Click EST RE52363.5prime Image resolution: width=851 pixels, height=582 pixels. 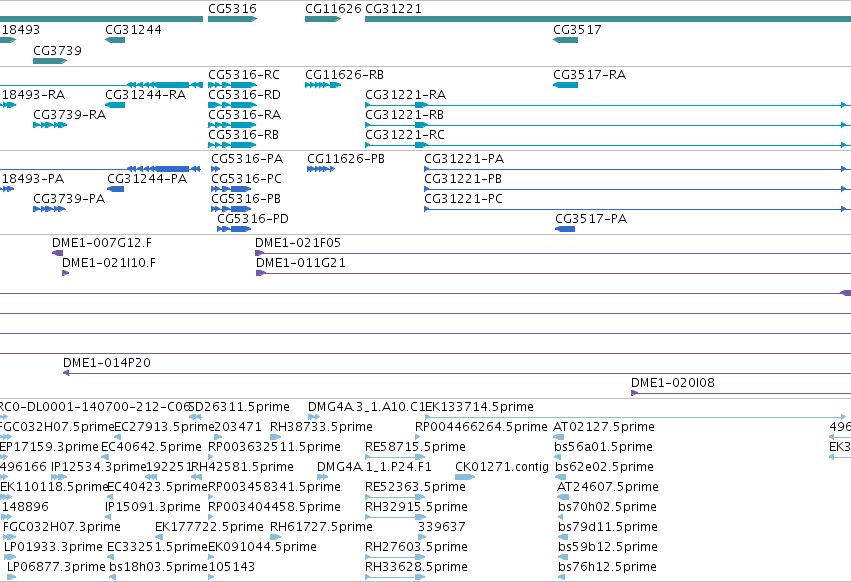click(416, 488)
